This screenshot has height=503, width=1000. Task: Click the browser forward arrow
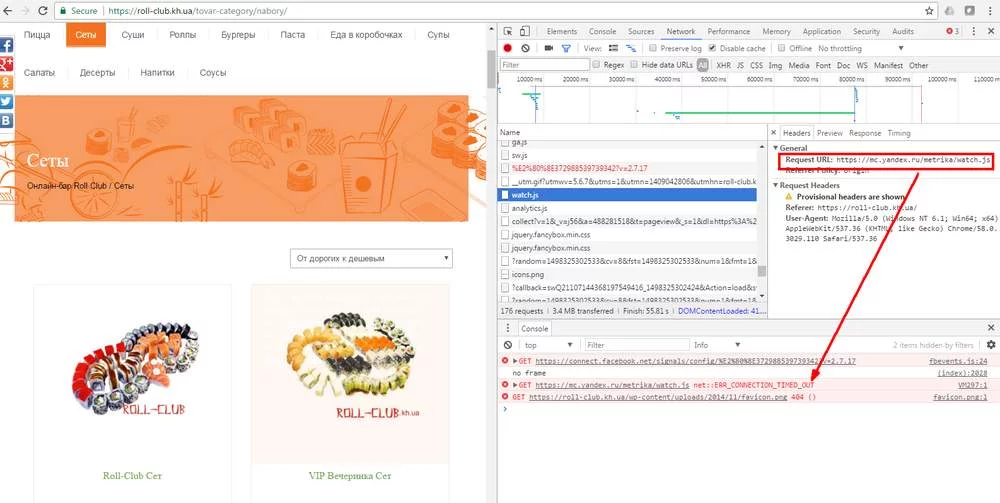point(25,11)
